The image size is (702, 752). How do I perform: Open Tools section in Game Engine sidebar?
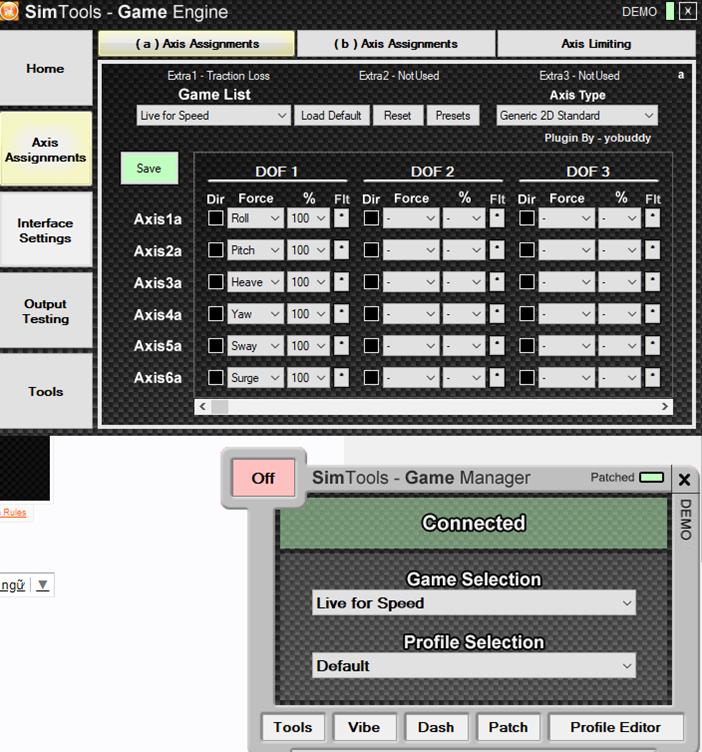coord(46,391)
